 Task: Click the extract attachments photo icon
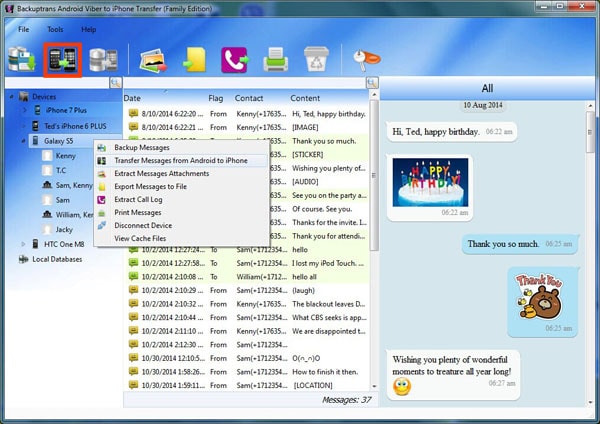[152, 60]
